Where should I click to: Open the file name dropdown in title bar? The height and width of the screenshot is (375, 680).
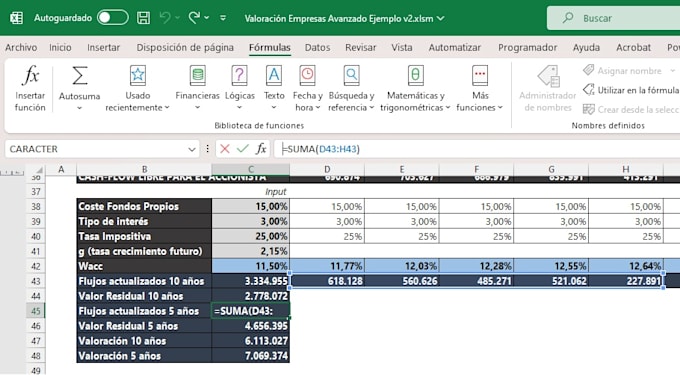pyautogui.click(x=441, y=19)
